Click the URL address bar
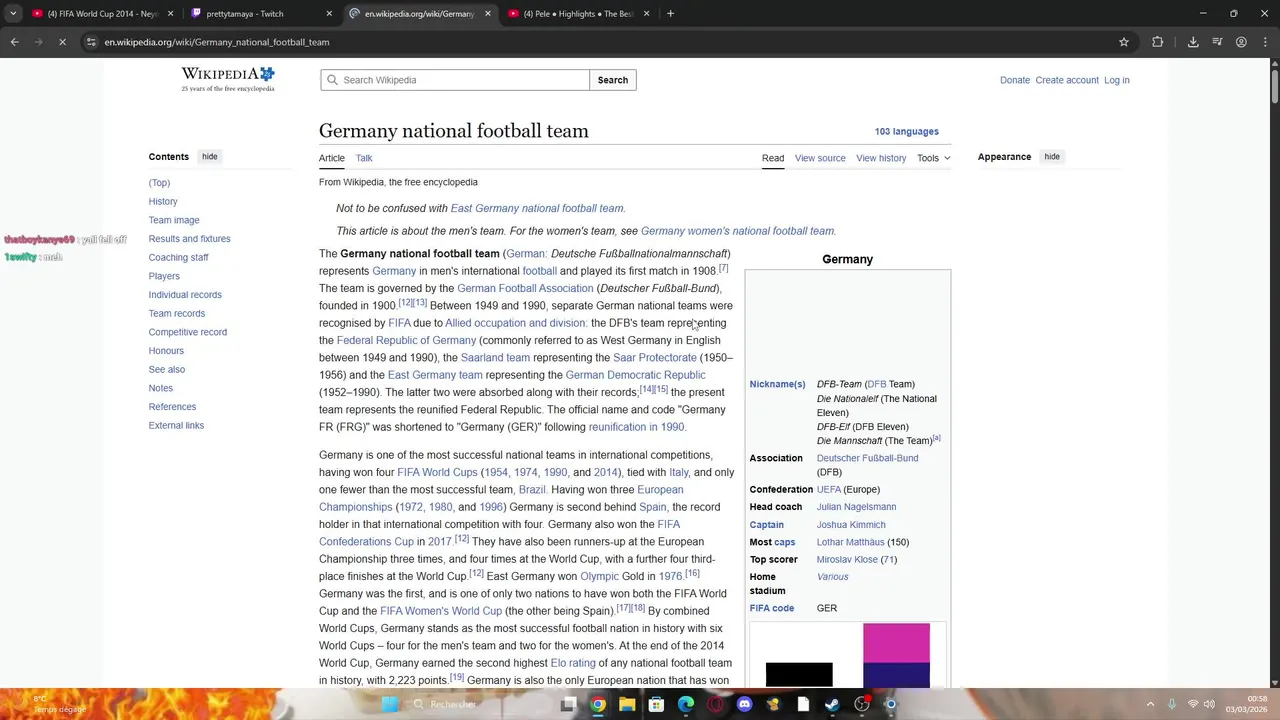This screenshot has height=720, width=1280. tap(600, 42)
